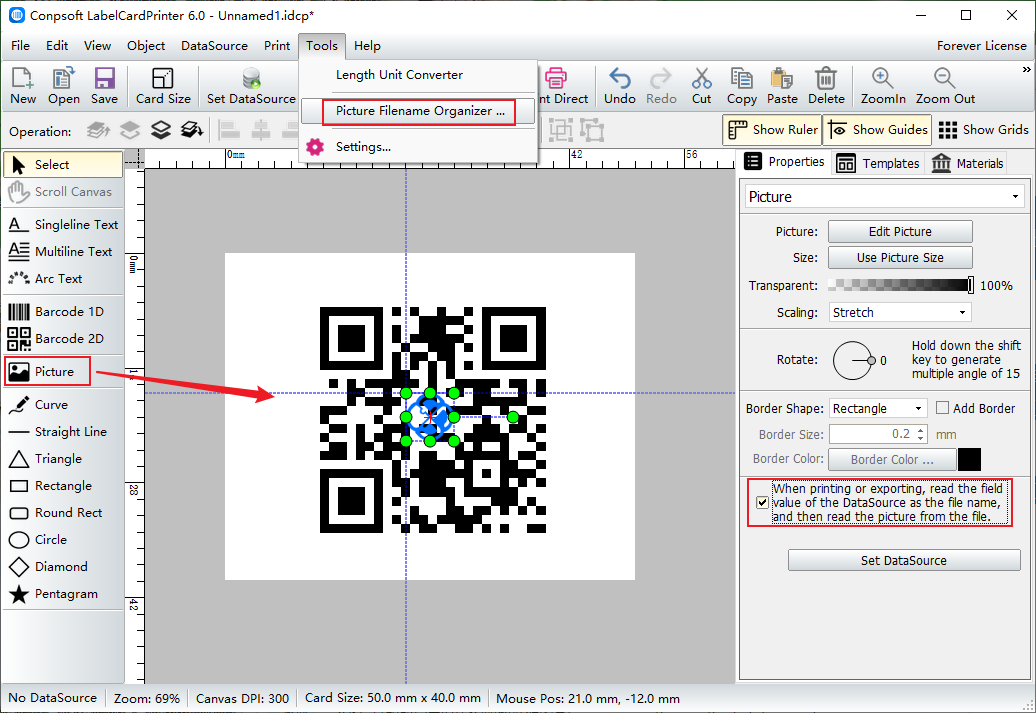
Task: Zoom in on the canvas
Action: [x=883, y=86]
